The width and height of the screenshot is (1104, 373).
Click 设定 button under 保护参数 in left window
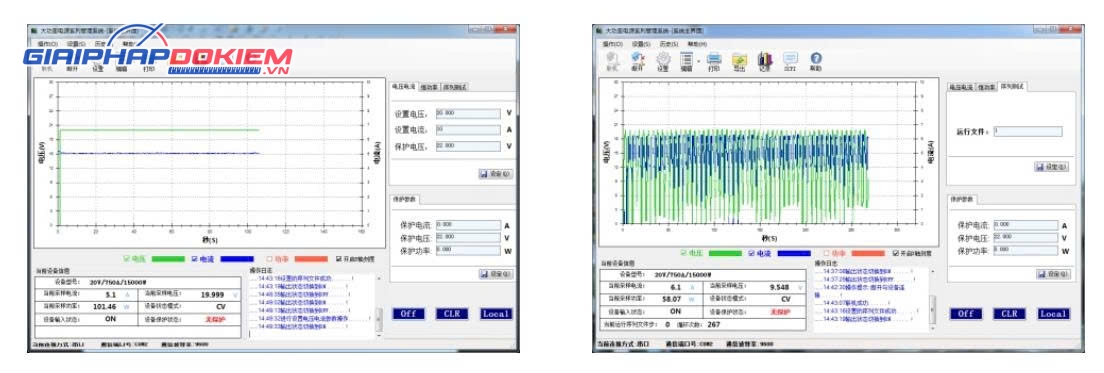click(496, 274)
